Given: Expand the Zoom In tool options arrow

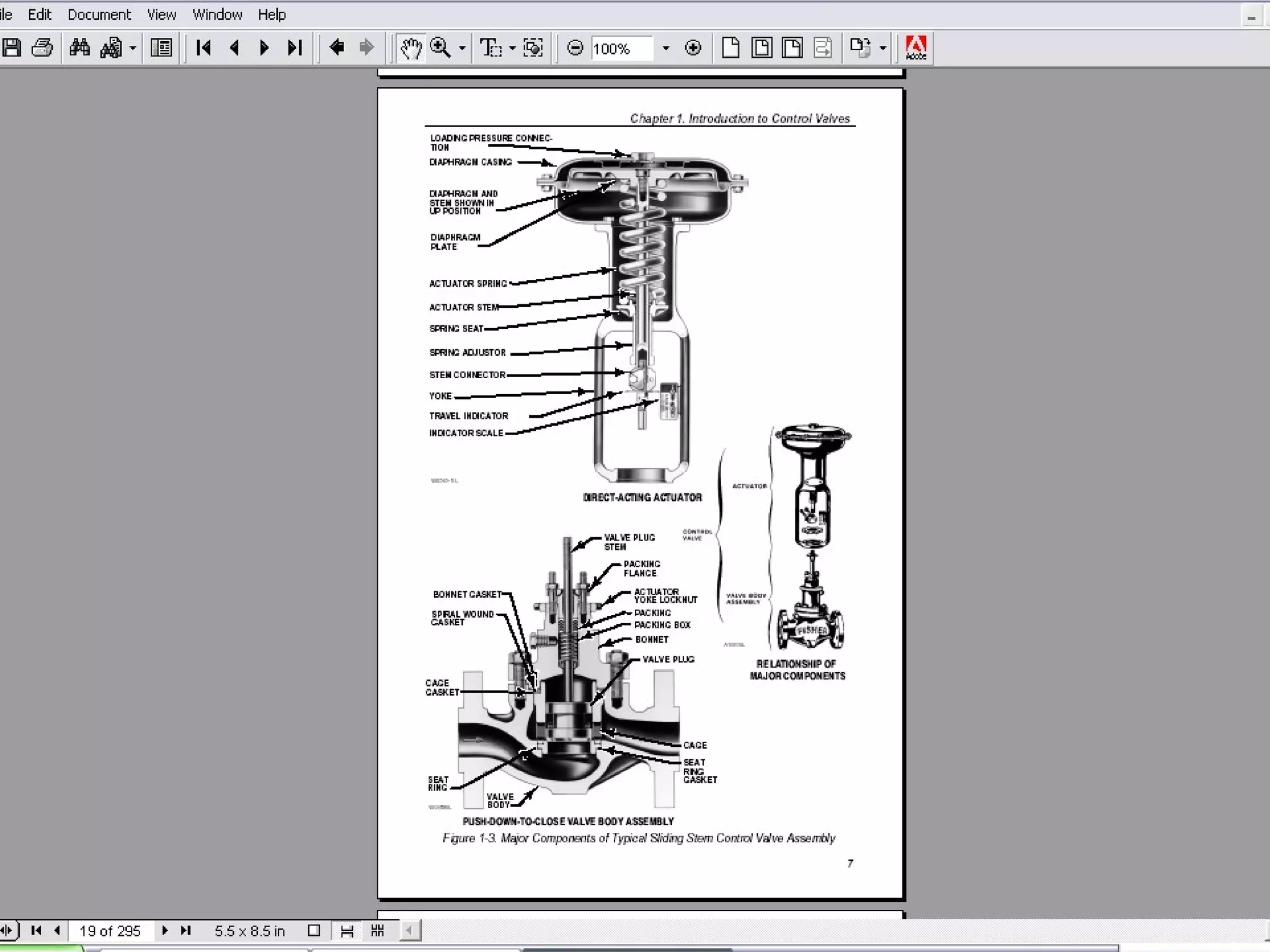Looking at the screenshot, I should click(x=462, y=48).
